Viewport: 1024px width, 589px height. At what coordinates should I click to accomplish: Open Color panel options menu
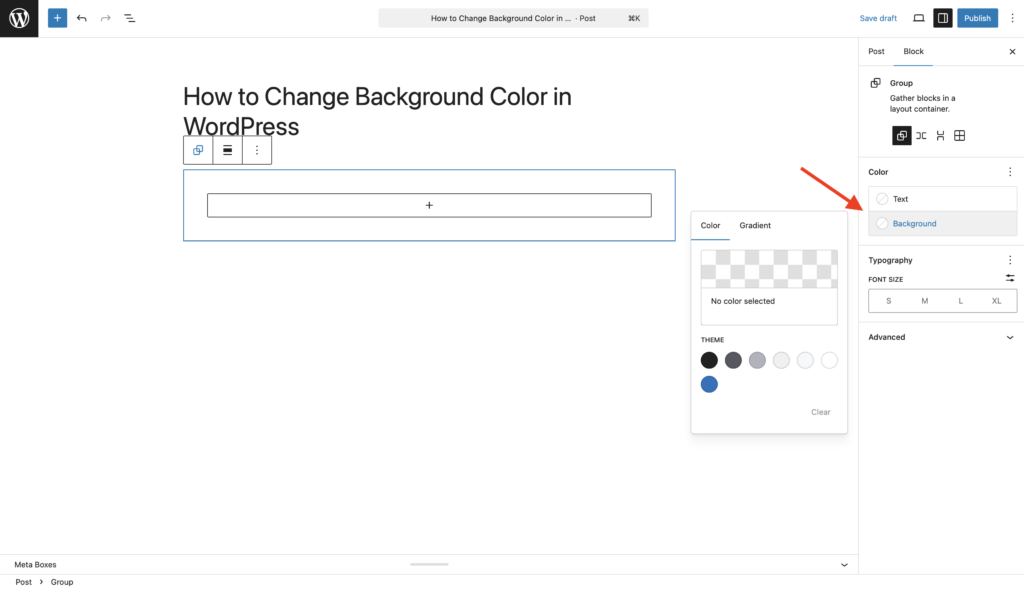click(x=1010, y=172)
